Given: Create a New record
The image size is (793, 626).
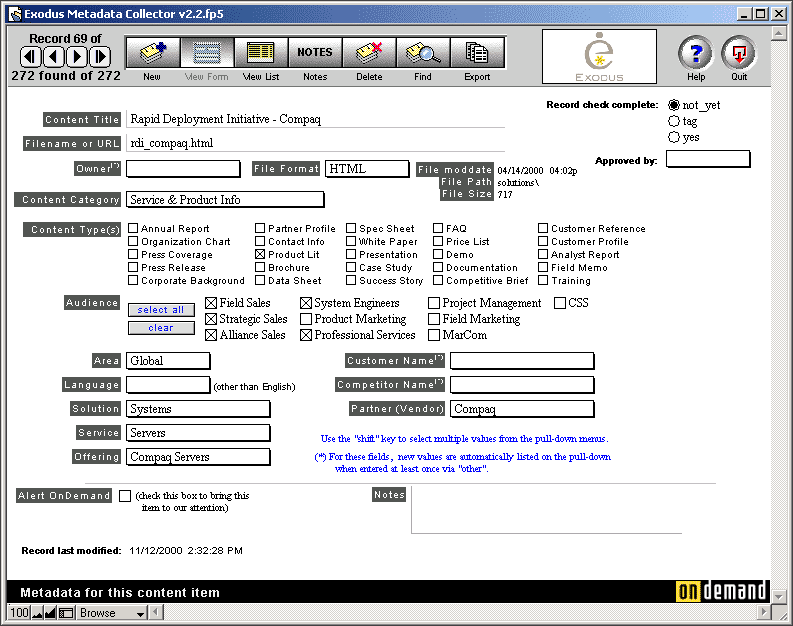Looking at the screenshot, I should coord(152,53).
